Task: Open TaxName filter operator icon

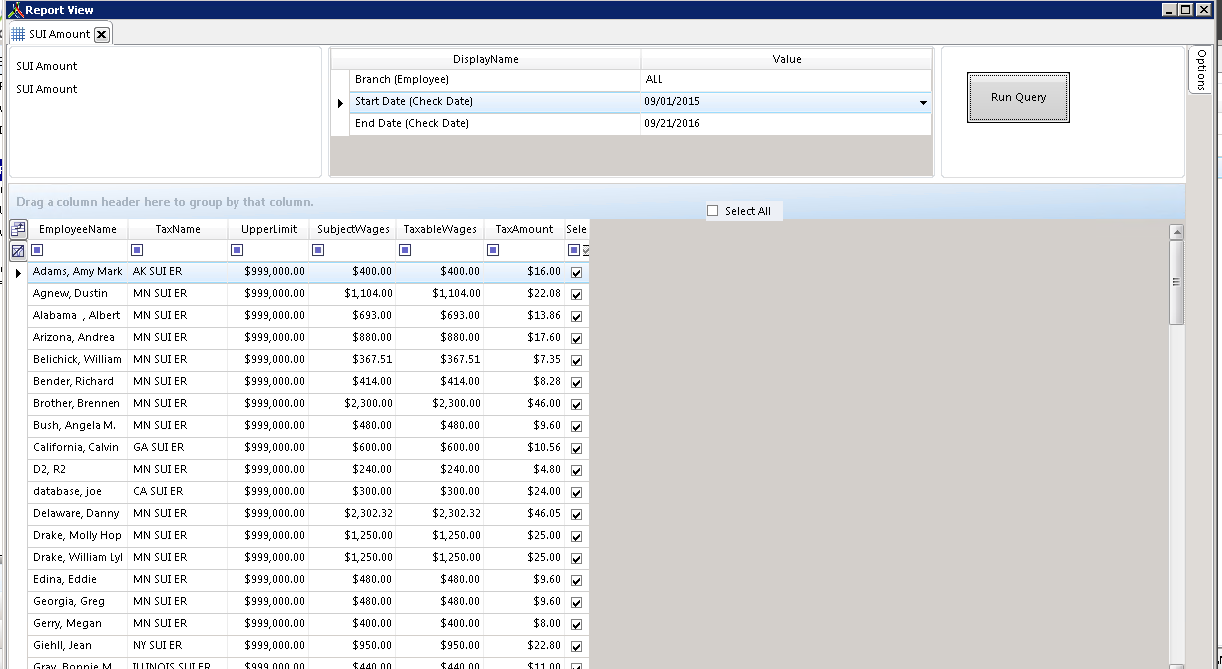Action: point(137,250)
